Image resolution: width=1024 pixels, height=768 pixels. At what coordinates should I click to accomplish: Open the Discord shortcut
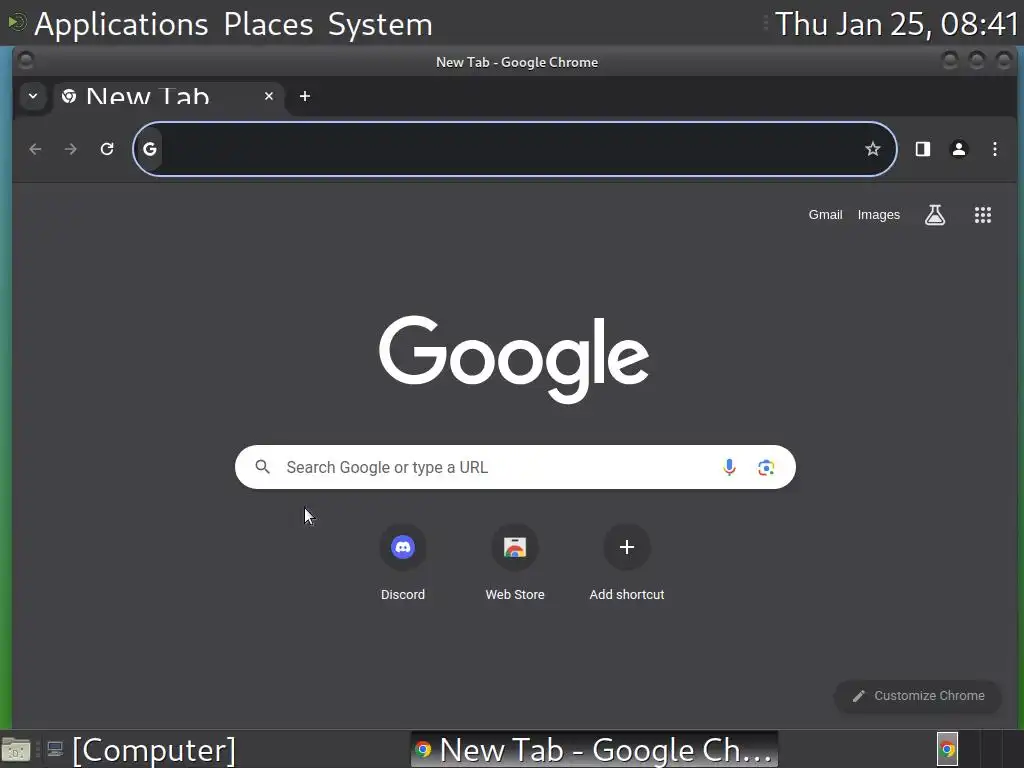[x=403, y=563]
